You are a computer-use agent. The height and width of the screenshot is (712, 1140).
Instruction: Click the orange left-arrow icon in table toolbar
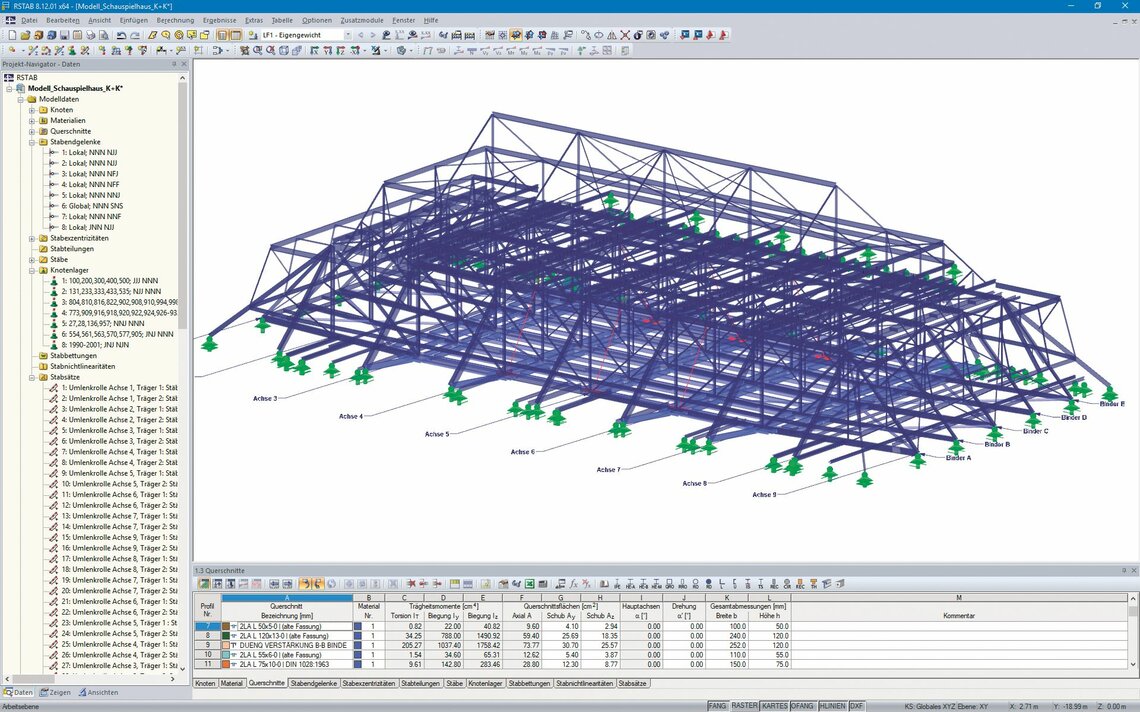(304, 583)
